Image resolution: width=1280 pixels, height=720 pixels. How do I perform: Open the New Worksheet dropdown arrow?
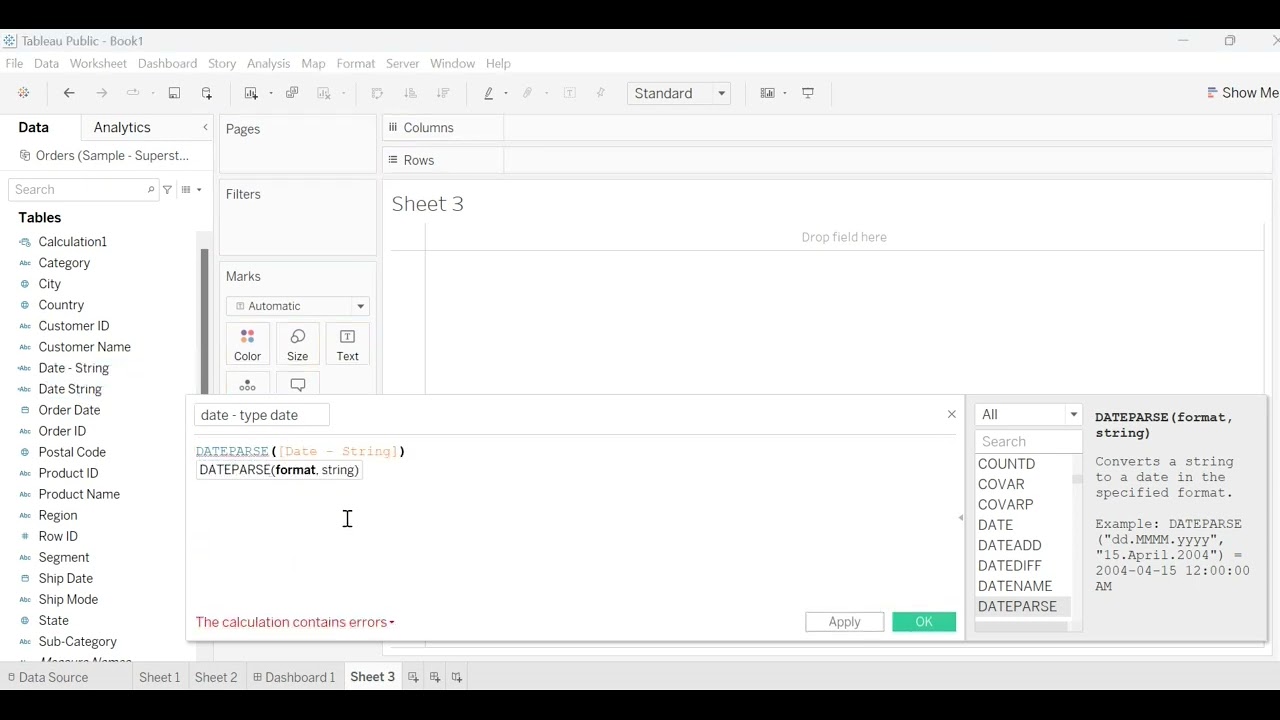pyautogui.click(x=270, y=93)
